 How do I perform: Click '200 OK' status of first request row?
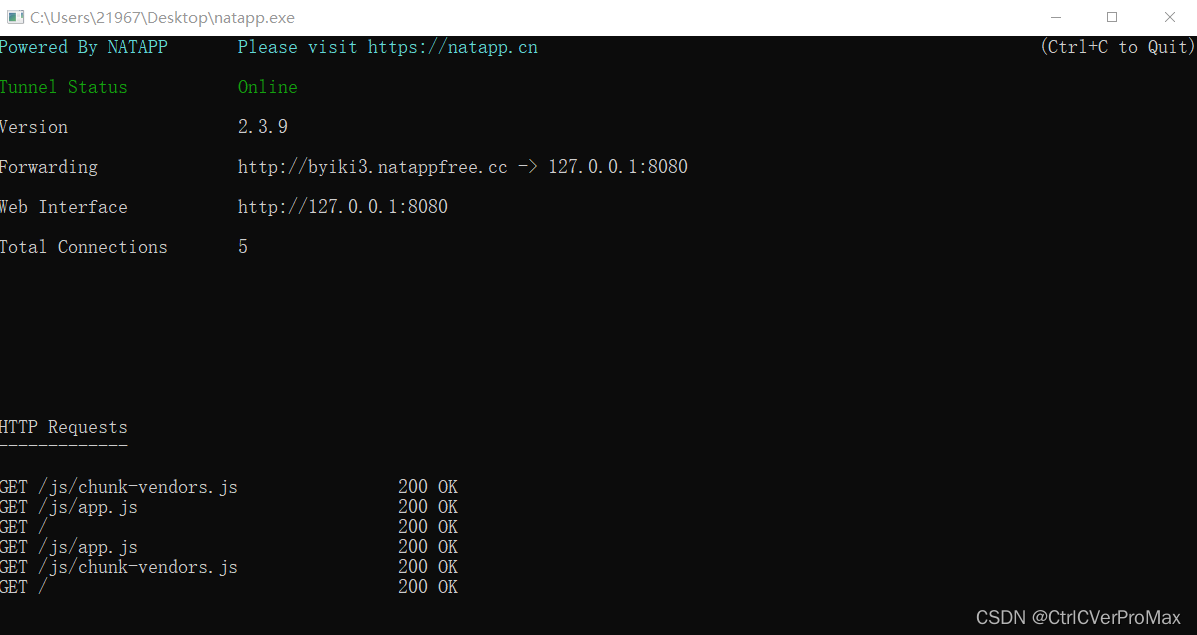tap(428, 487)
